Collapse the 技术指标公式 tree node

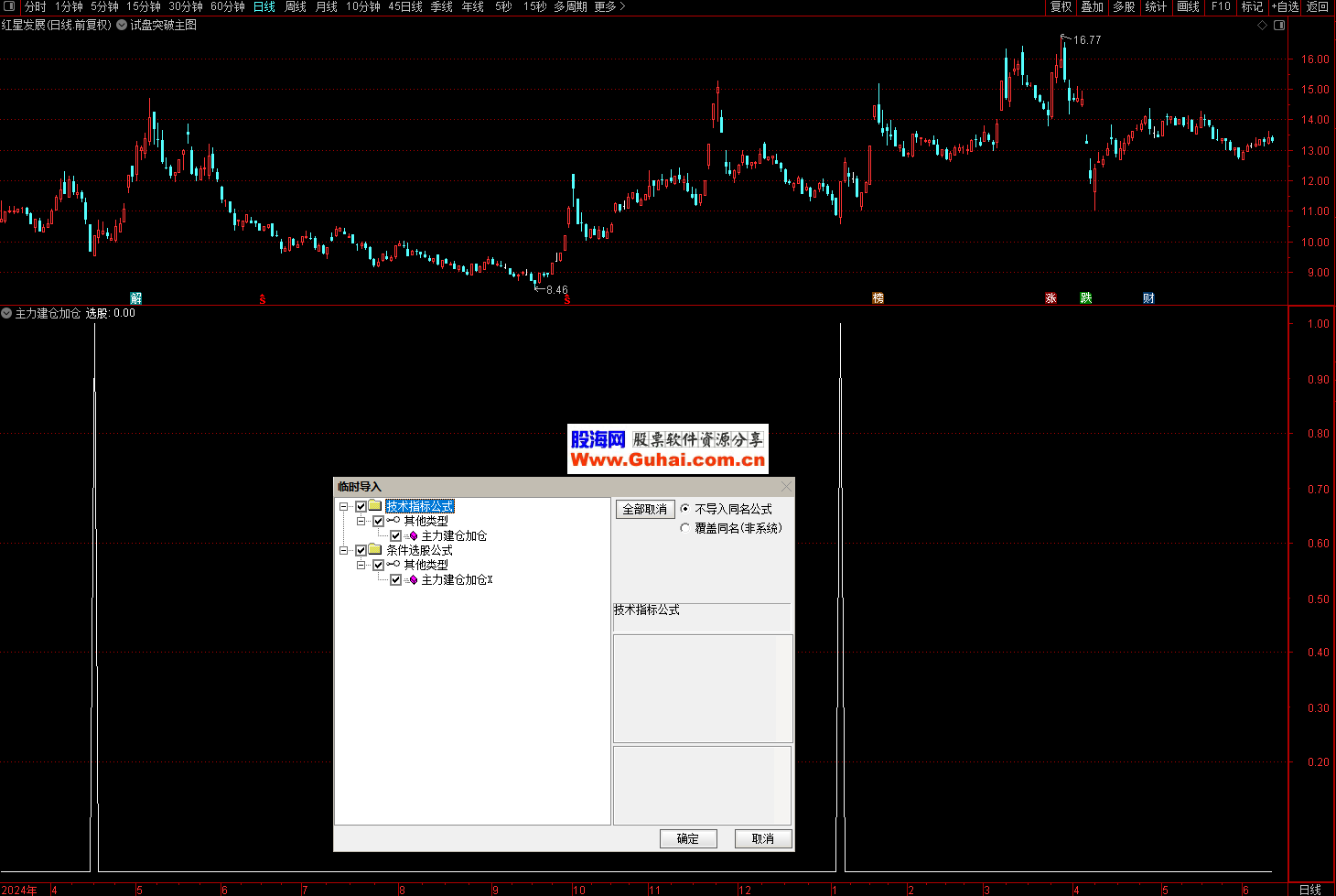pos(344,506)
